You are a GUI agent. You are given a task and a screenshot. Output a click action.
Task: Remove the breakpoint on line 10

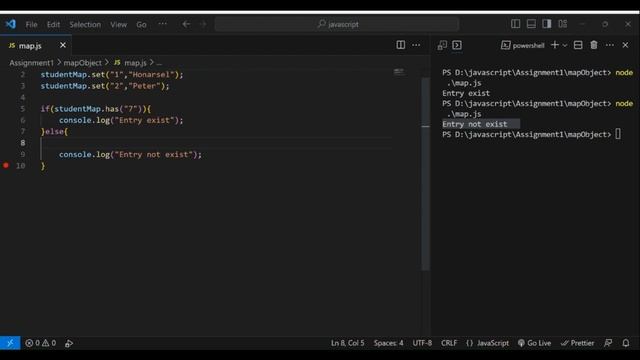click(x=6, y=165)
